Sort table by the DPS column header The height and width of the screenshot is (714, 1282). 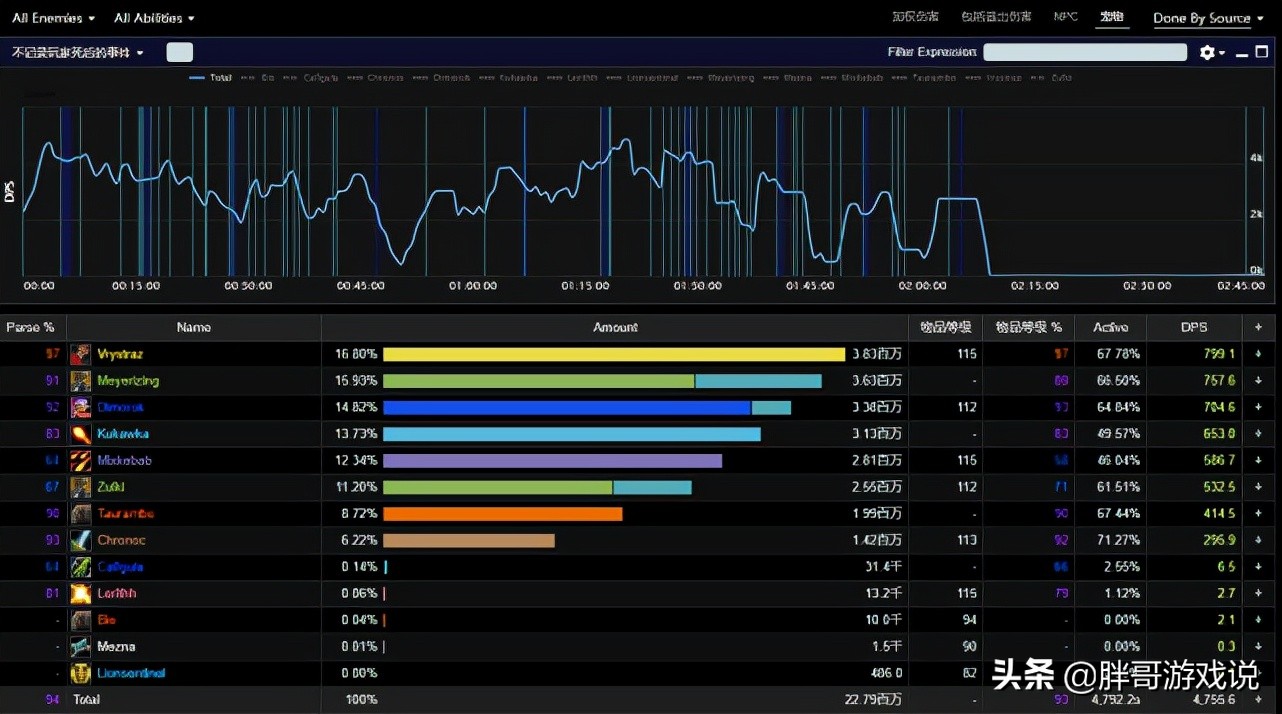coord(1195,327)
